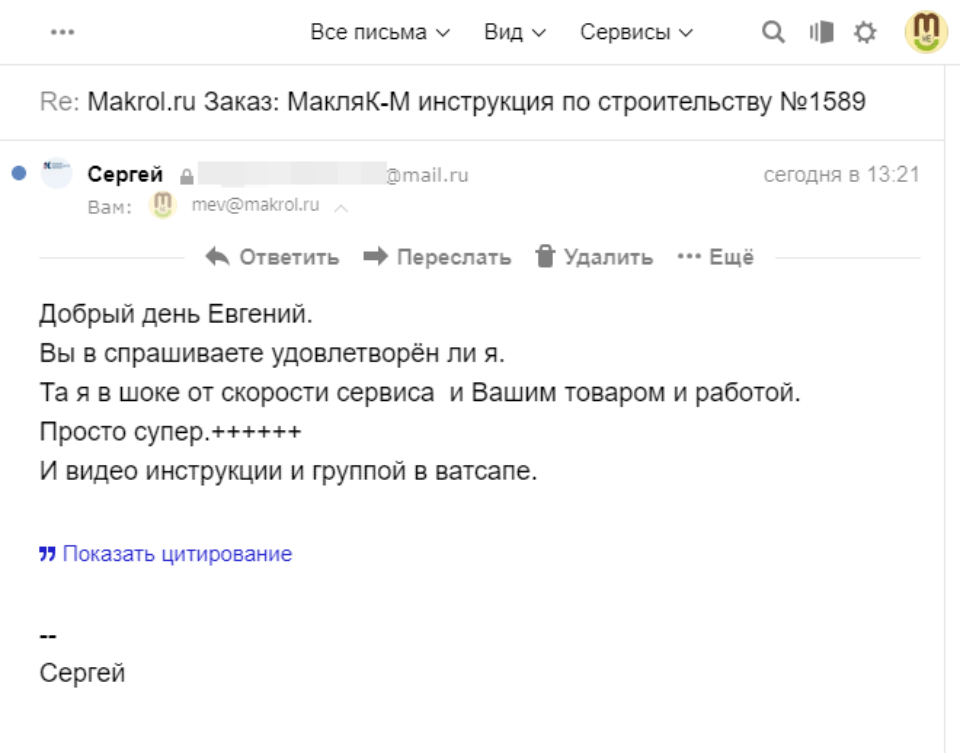Open settings via the gear icon
Screen dimensions: 960x753
pos(865,33)
